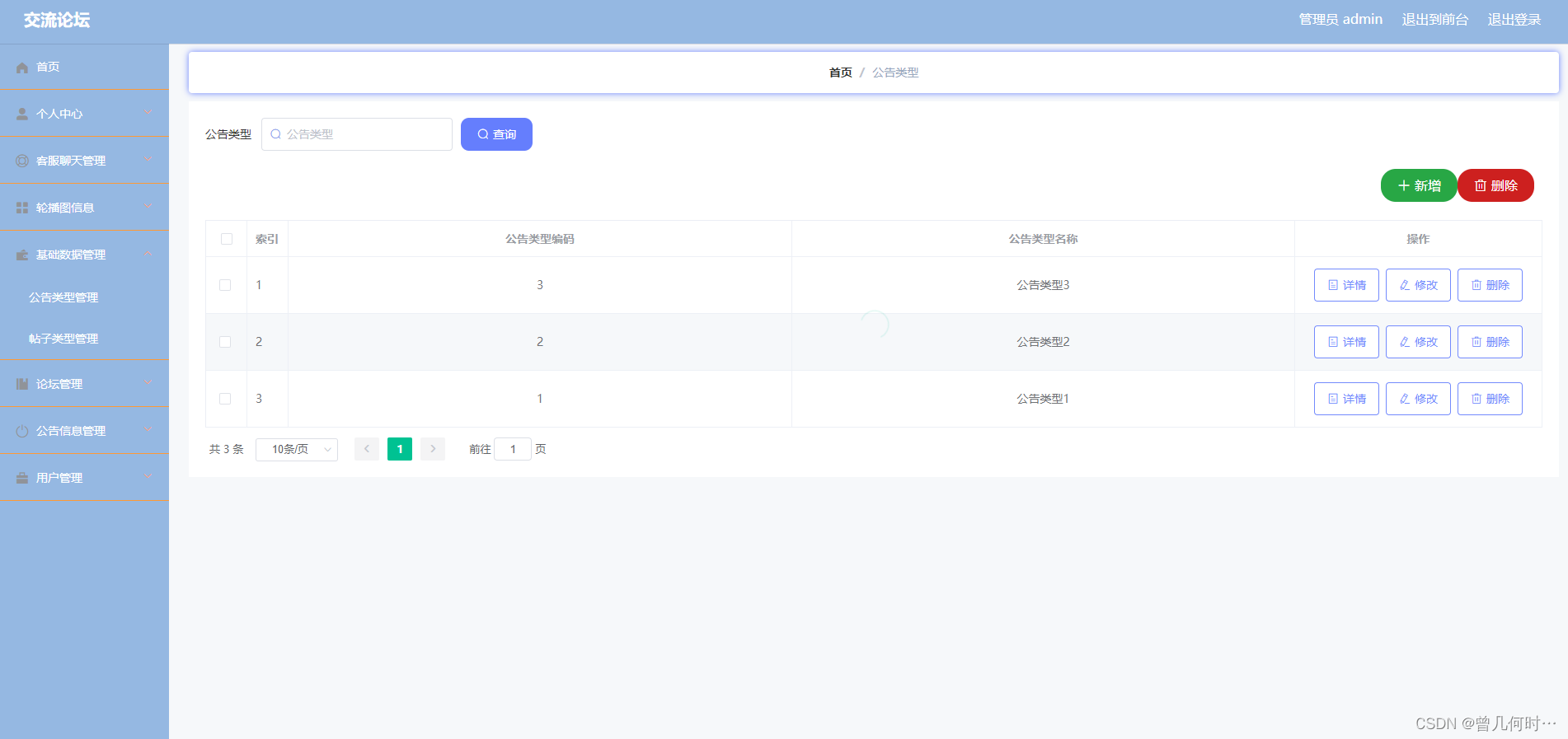This screenshot has width=1568, height=739.
Task: Select page 1 in pagination
Action: pos(400,449)
